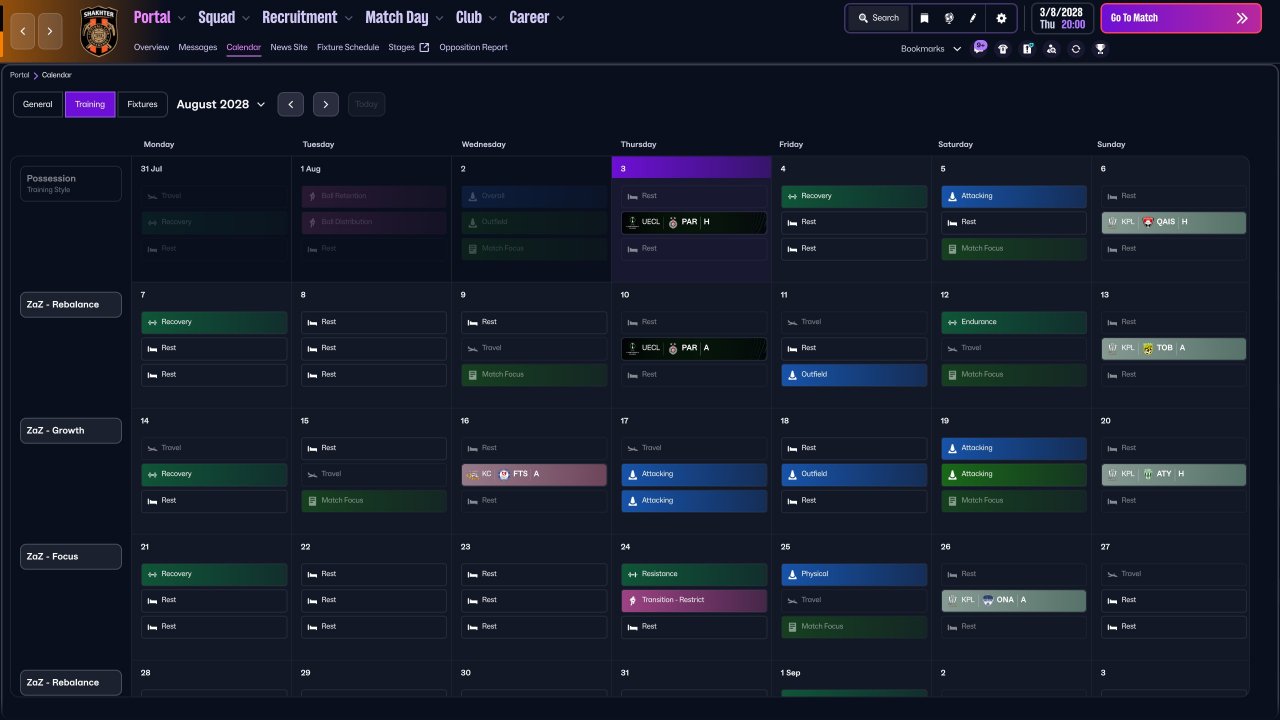Open the messages chat bubble shortcut

pyautogui.click(x=980, y=47)
